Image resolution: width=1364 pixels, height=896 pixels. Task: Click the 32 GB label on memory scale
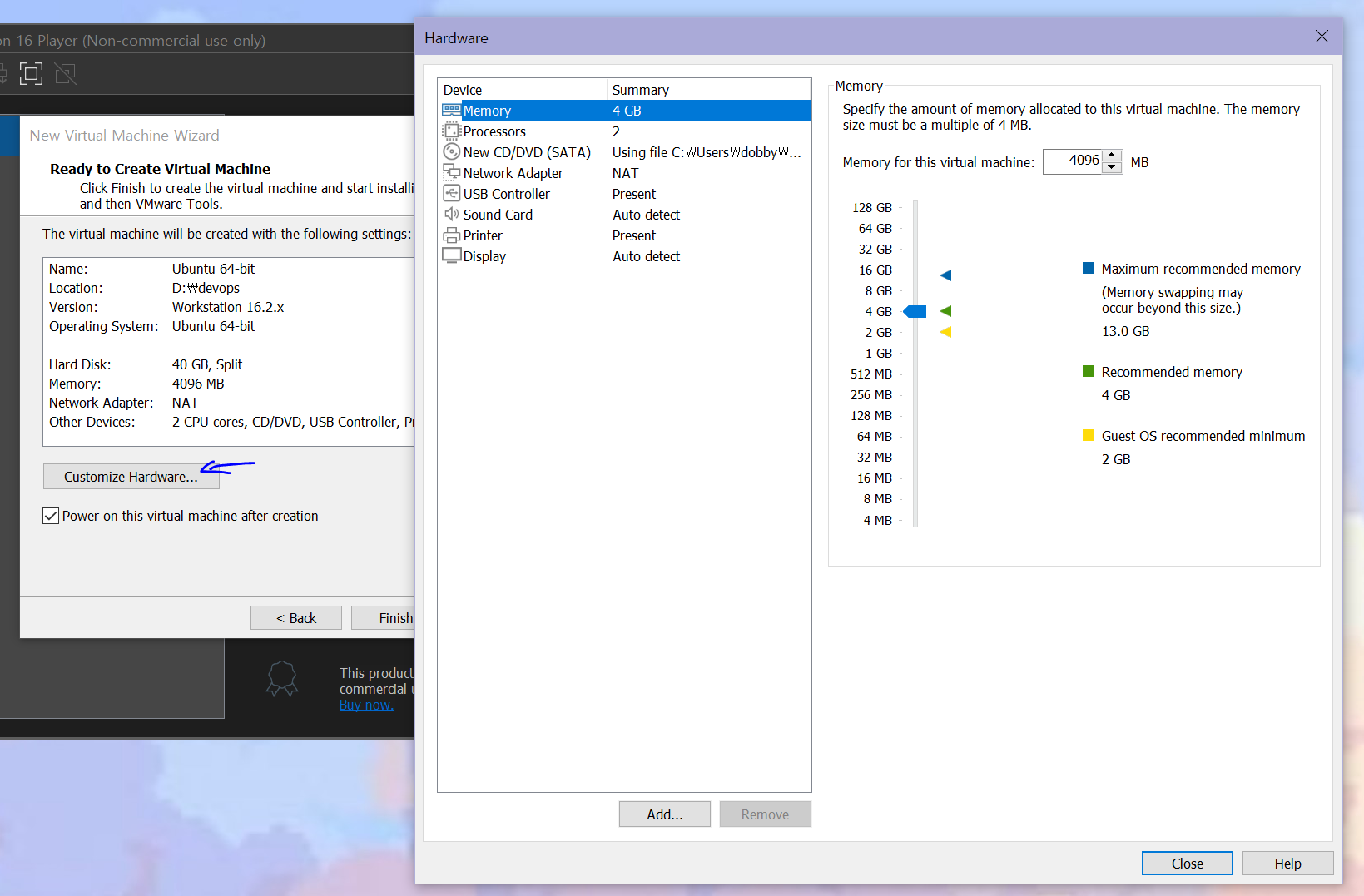[x=875, y=249]
